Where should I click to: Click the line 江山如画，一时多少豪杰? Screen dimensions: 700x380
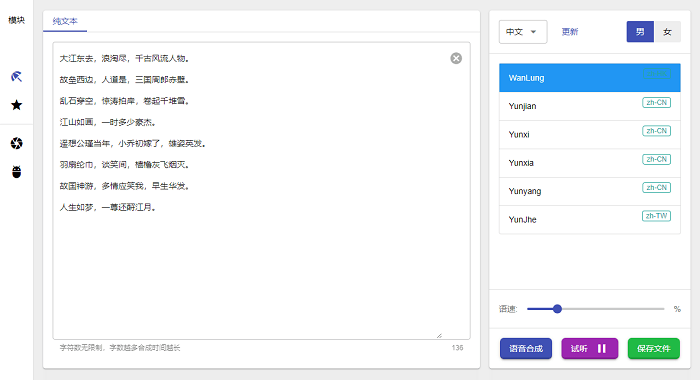coord(108,122)
